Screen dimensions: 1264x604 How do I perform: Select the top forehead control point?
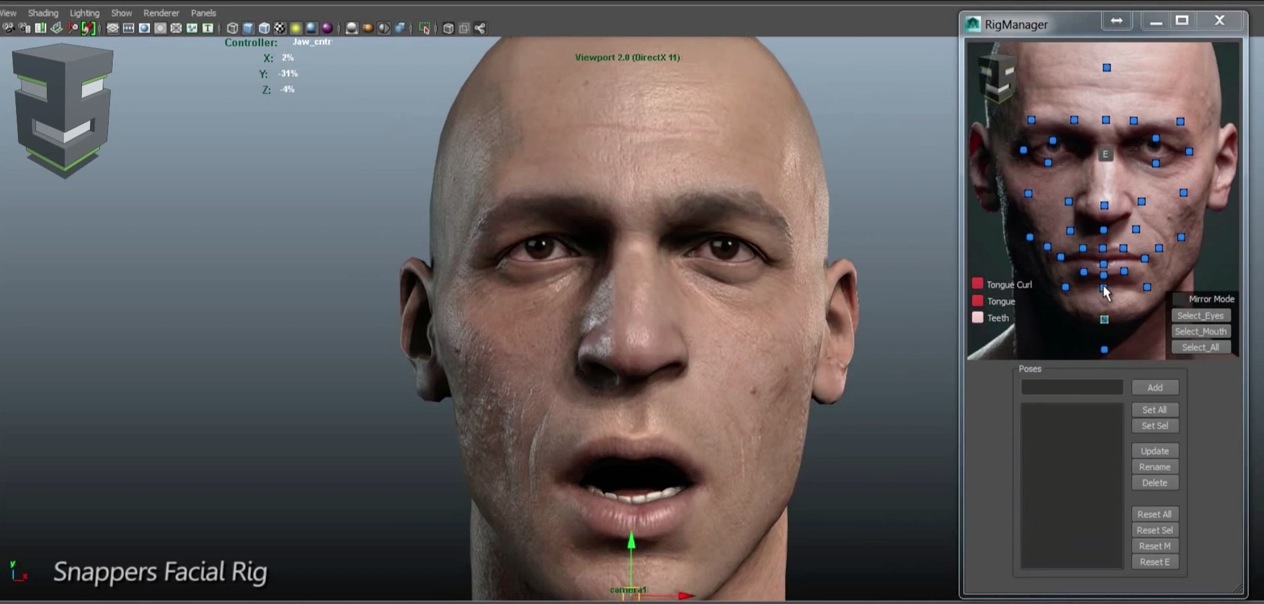pos(1107,68)
